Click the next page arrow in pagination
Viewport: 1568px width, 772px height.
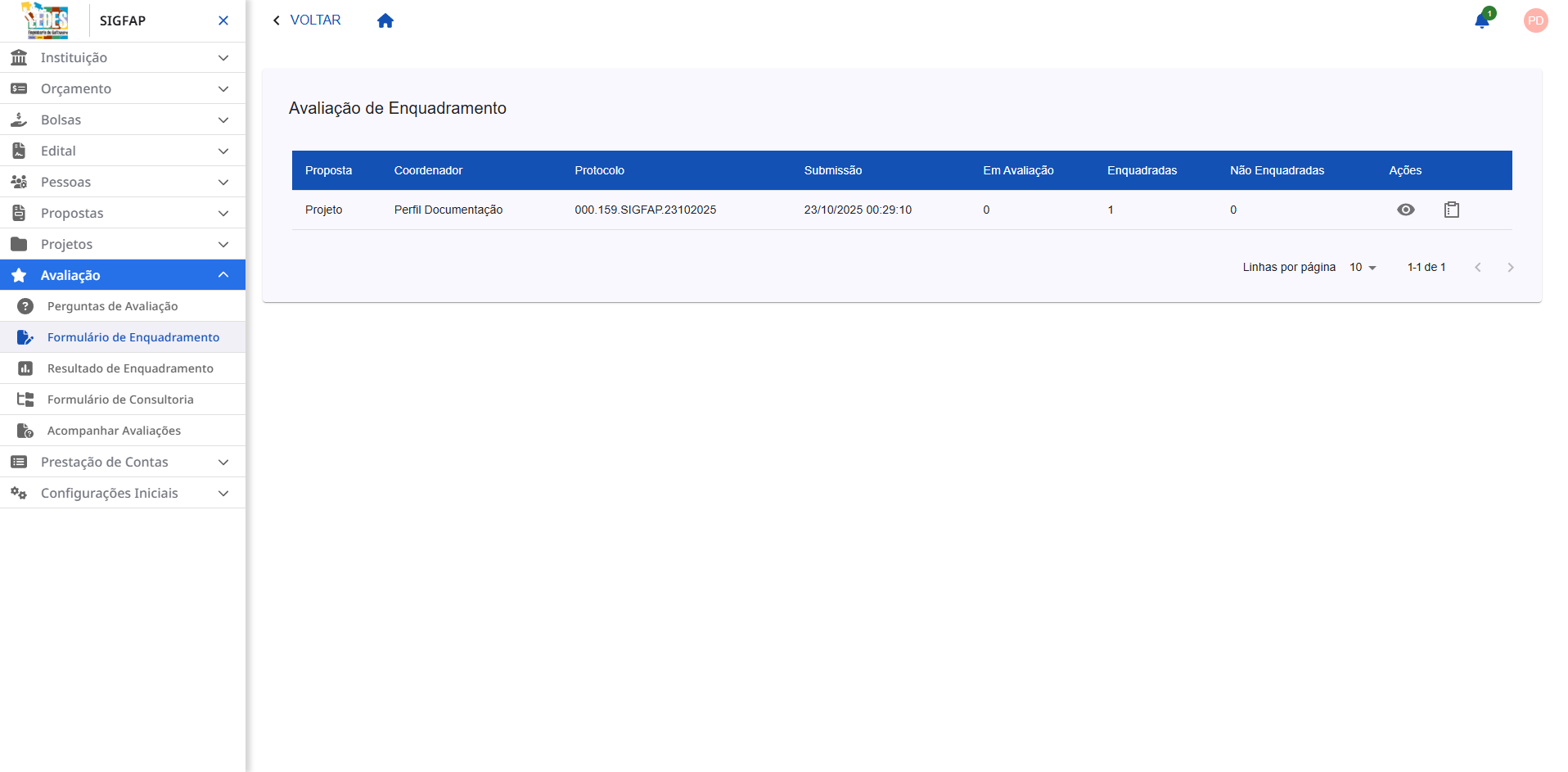pos(1511,267)
